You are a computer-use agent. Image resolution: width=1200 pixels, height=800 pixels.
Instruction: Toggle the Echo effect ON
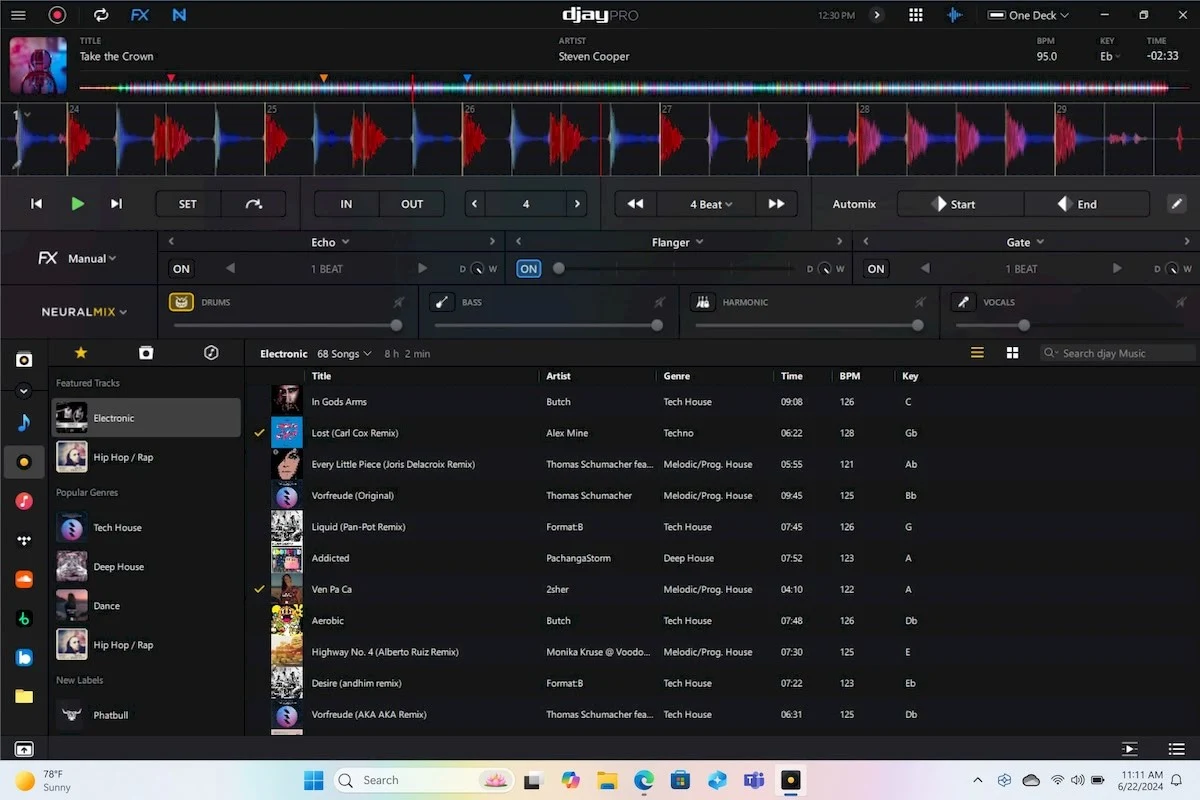pyautogui.click(x=181, y=269)
